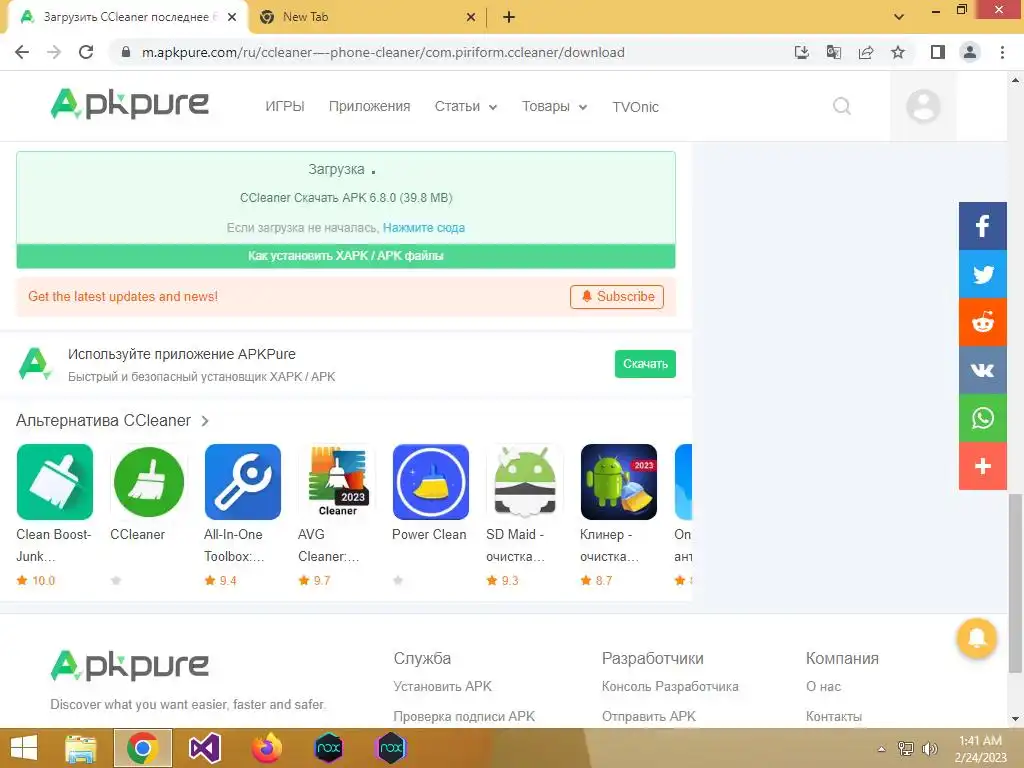Go to ИГРЫ menu
Screen dimensions: 1024x768
(x=285, y=106)
